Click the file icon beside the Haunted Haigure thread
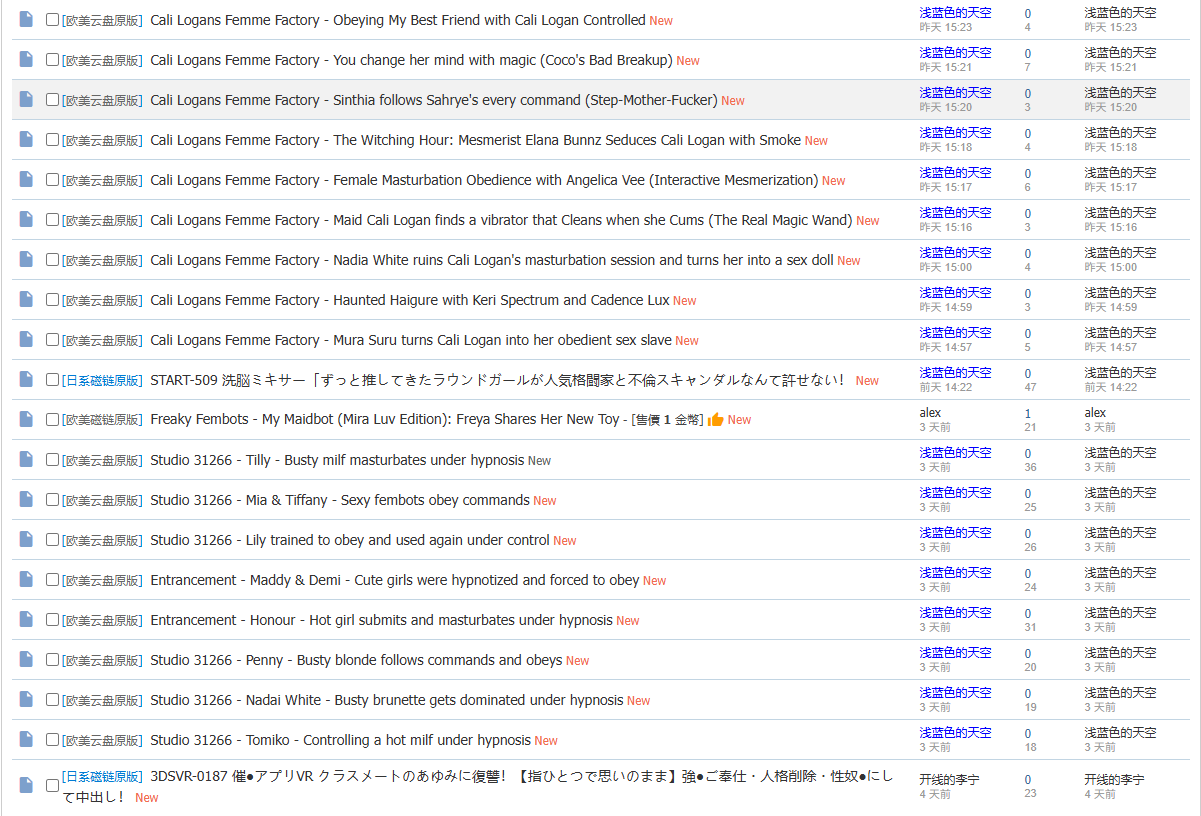The height and width of the screenshot is (816, 1201). point(26,299)
